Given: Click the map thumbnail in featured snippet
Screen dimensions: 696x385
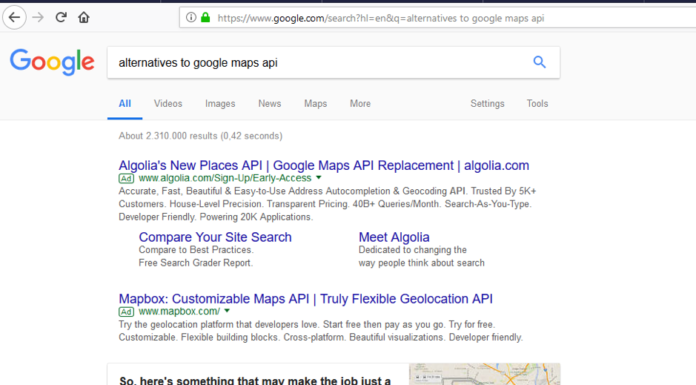Looking at the screenshot, I should [485, 374].
